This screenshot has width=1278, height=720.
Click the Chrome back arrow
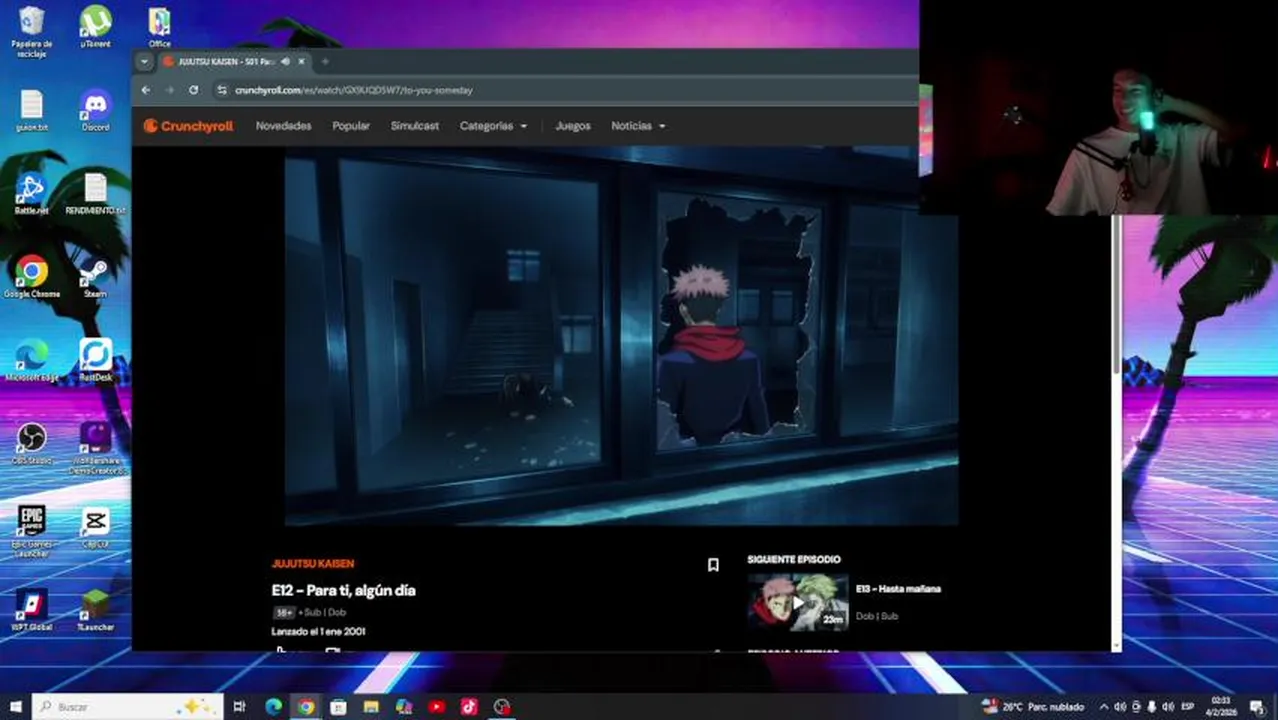pos(146,90)
